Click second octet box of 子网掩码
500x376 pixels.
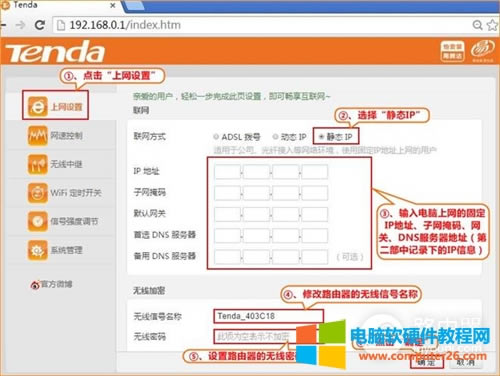(256, 193)
